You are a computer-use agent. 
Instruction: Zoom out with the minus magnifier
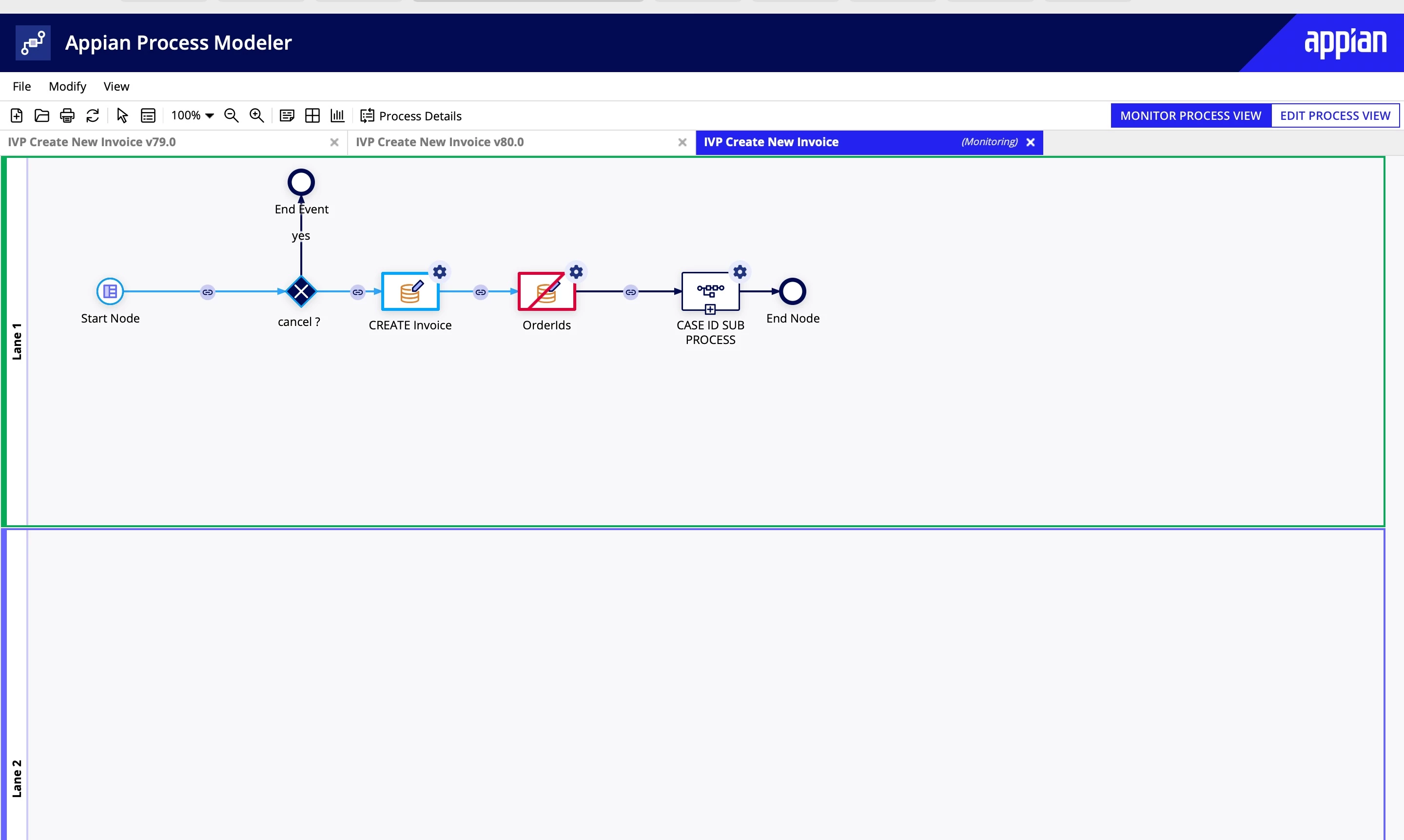[x=231, y=115]
